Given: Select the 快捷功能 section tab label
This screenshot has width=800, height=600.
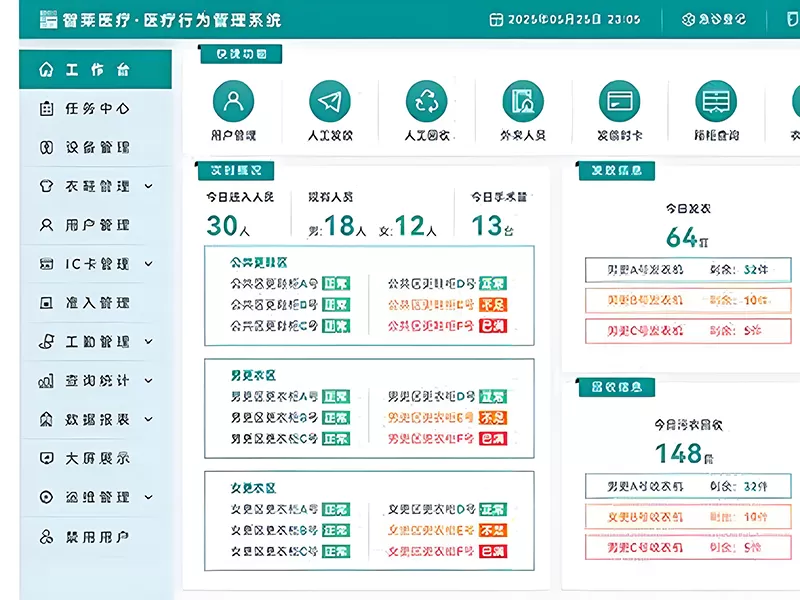Looking at the screenshot, I should pos(241,54).
